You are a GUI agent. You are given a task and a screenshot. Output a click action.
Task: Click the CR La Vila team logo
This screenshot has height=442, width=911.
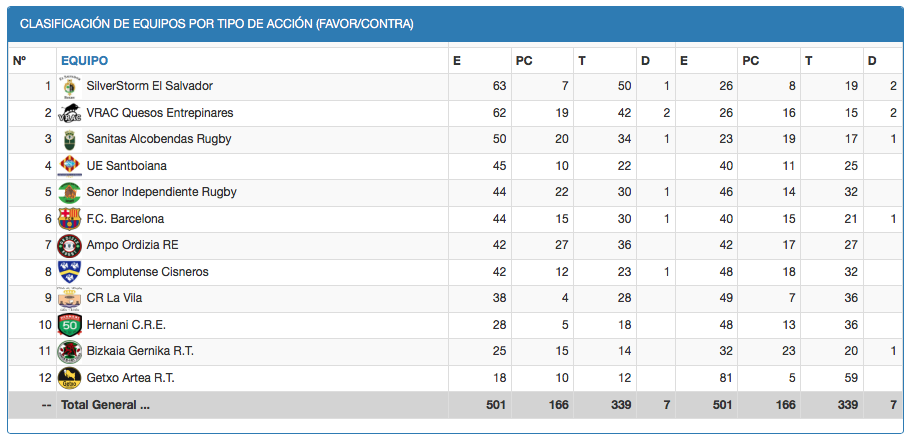point(69,298)
